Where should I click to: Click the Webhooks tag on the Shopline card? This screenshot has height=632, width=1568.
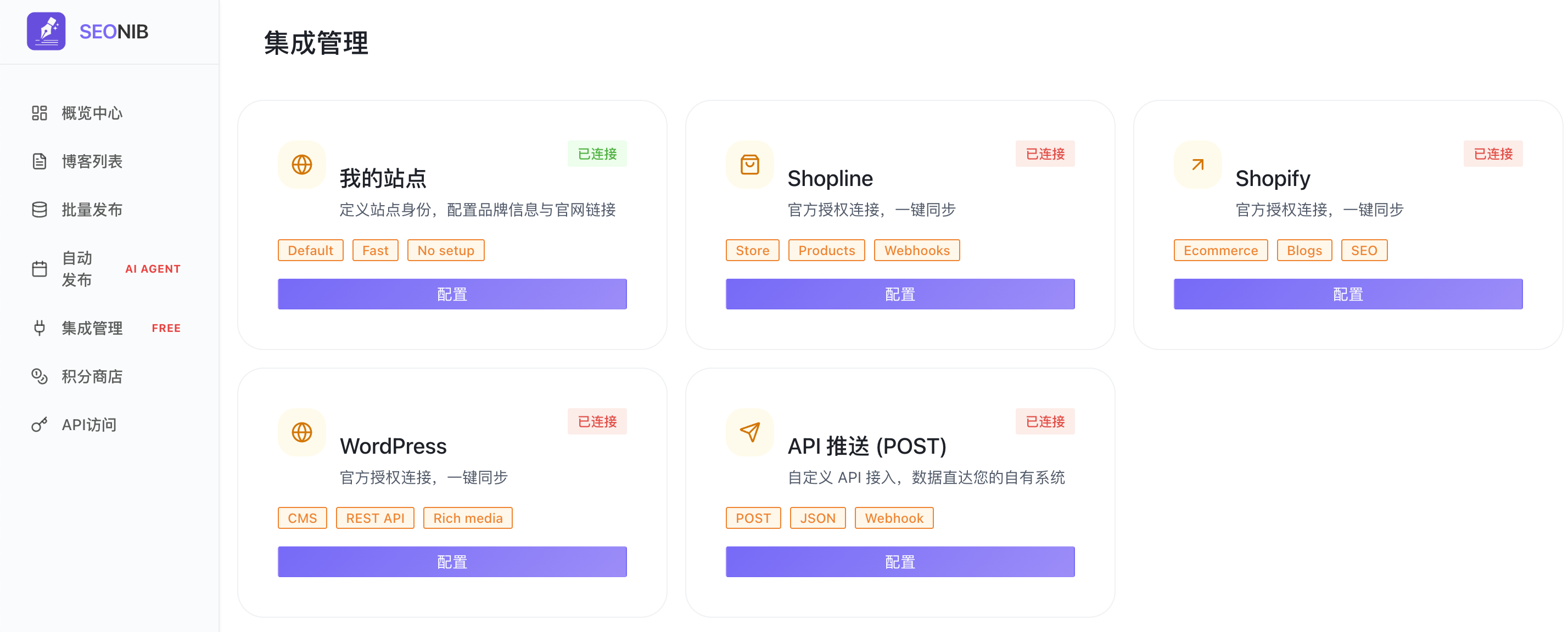point(917,250)
